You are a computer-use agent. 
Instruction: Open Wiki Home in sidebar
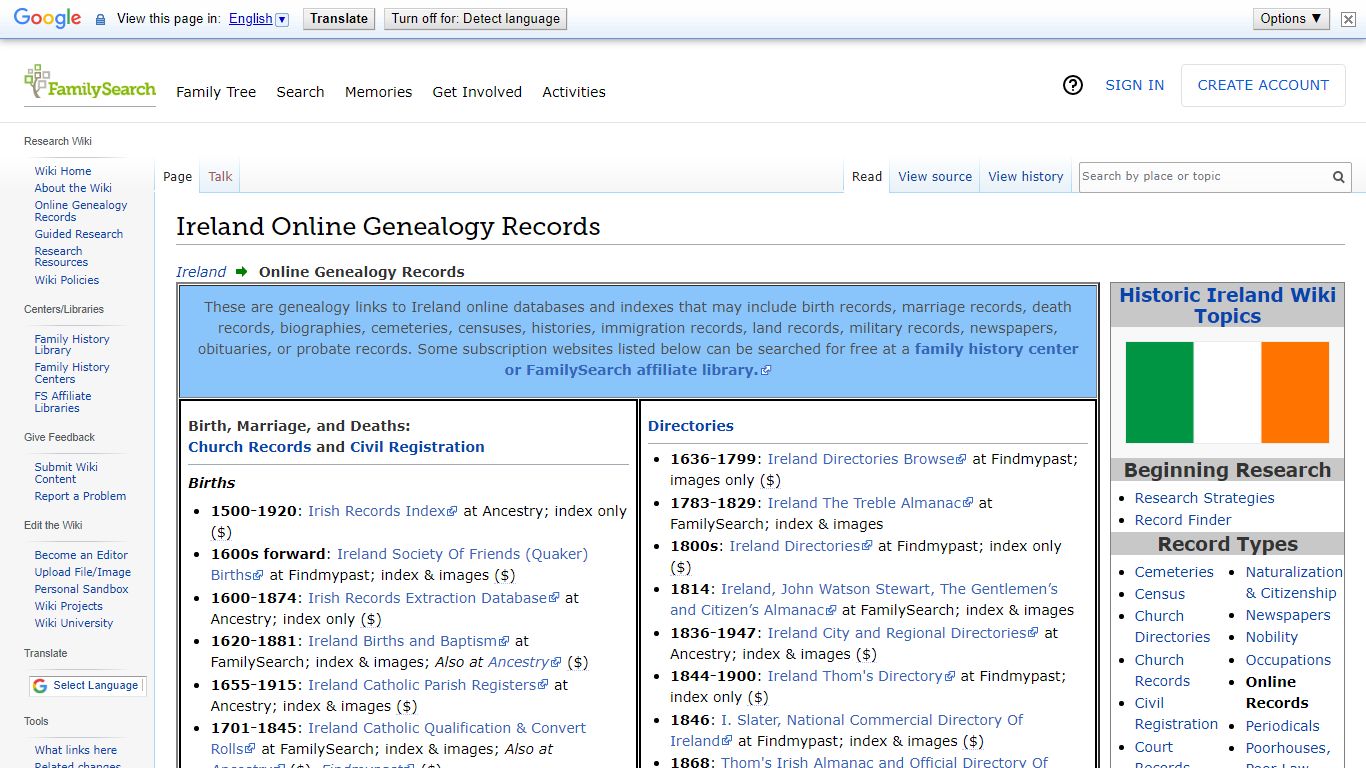(63, 171)
